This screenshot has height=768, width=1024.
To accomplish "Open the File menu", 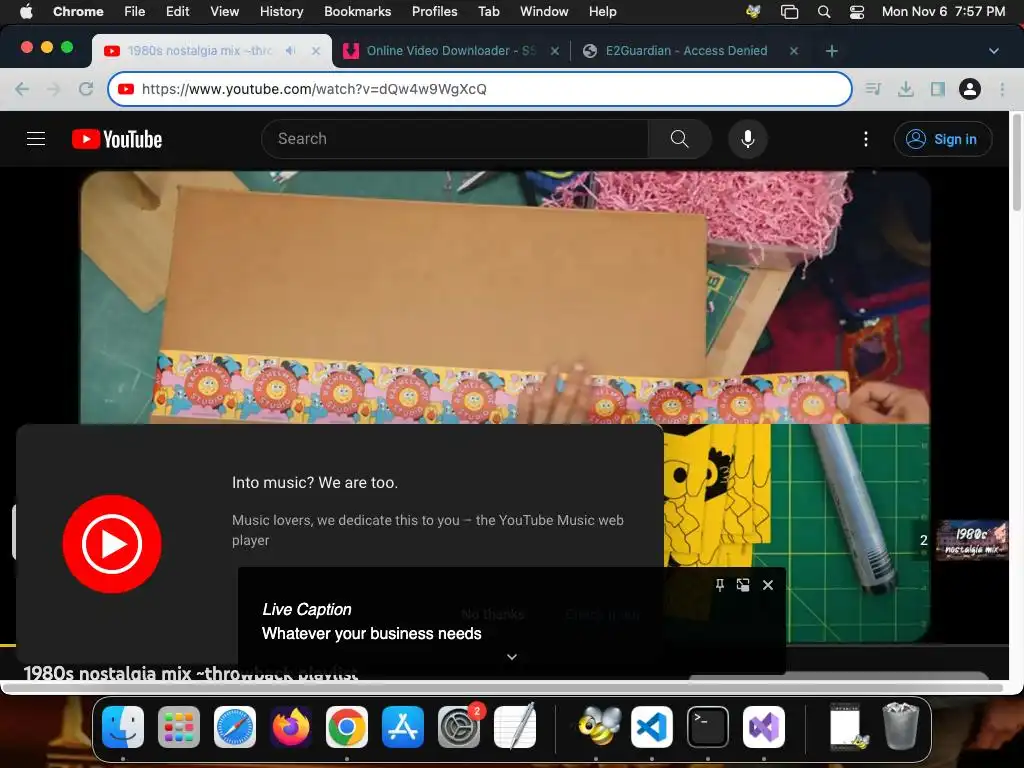I will click(x=135, y=11).
